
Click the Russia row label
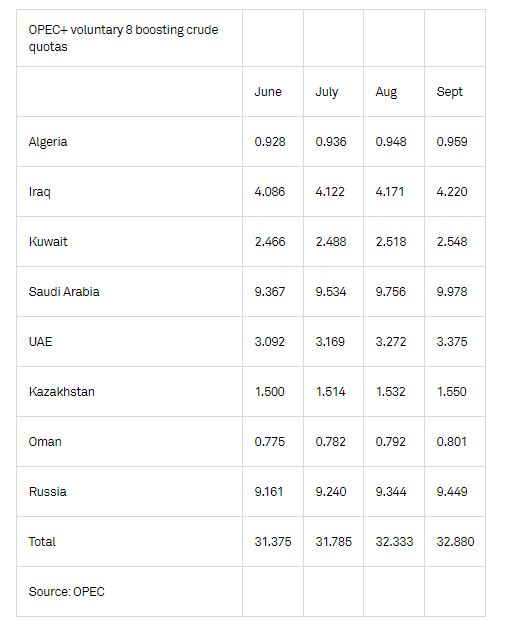48,491
